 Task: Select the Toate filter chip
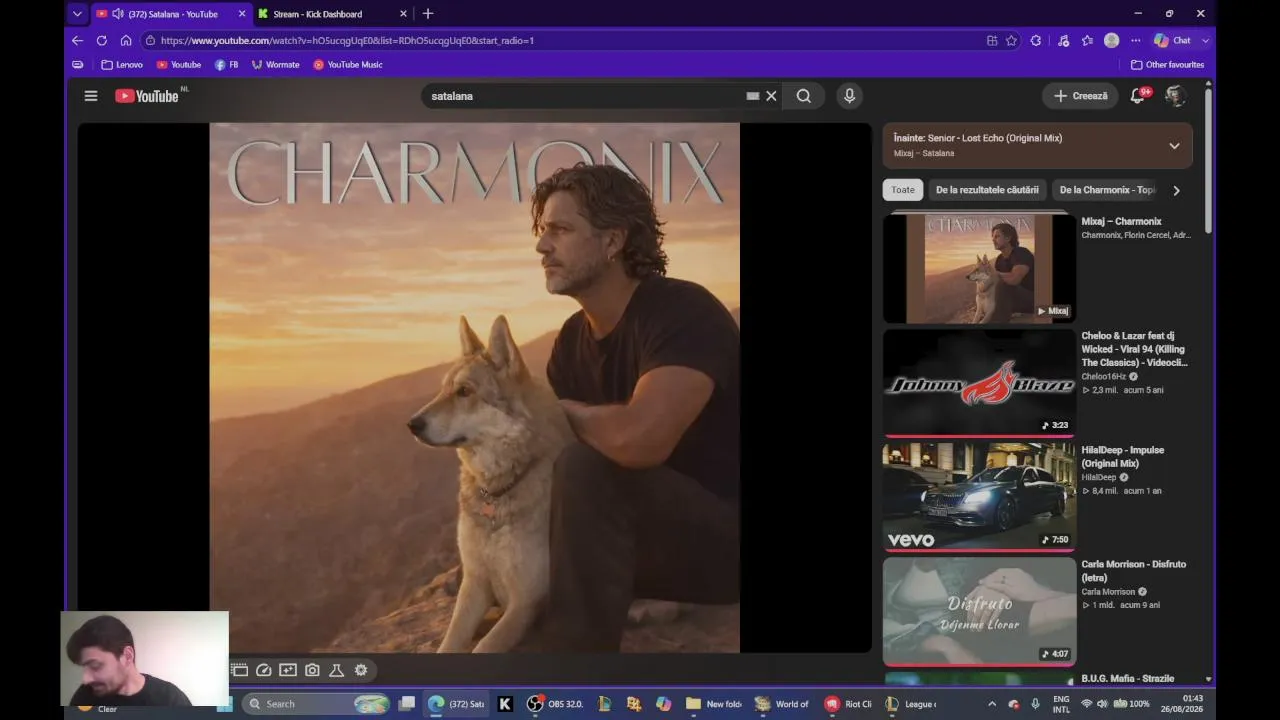(x=903, y=190)
